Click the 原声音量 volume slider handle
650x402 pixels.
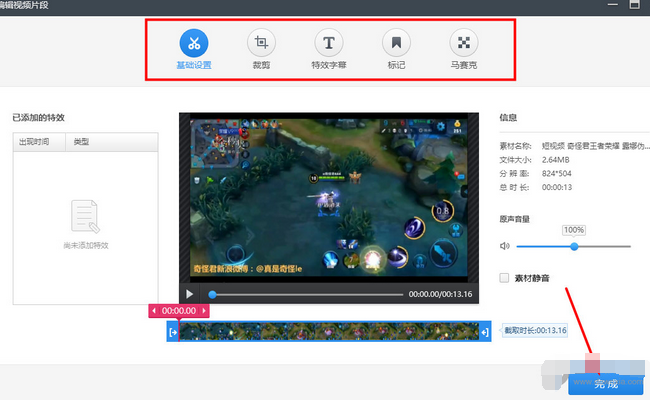[x=574, y=246]
